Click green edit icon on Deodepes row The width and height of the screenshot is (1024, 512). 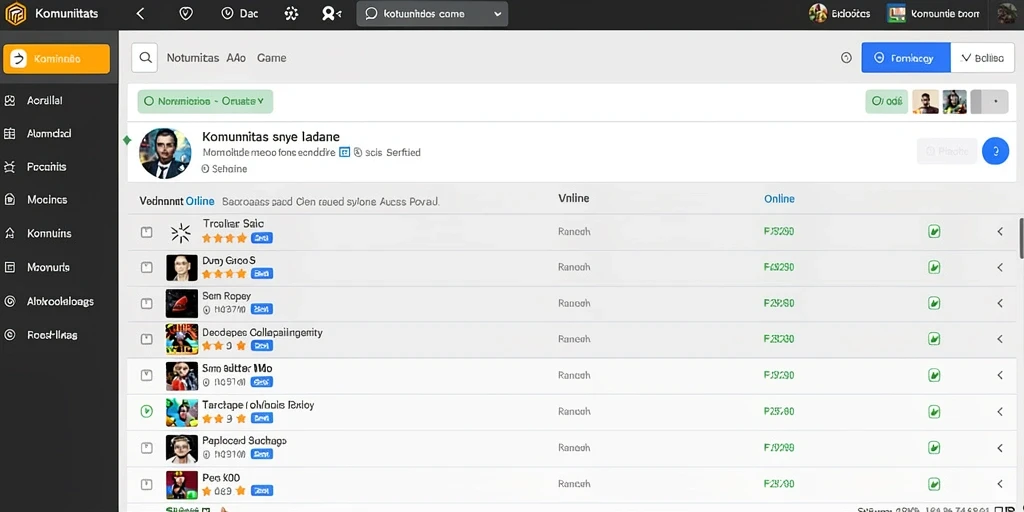(x=935, y=339)
